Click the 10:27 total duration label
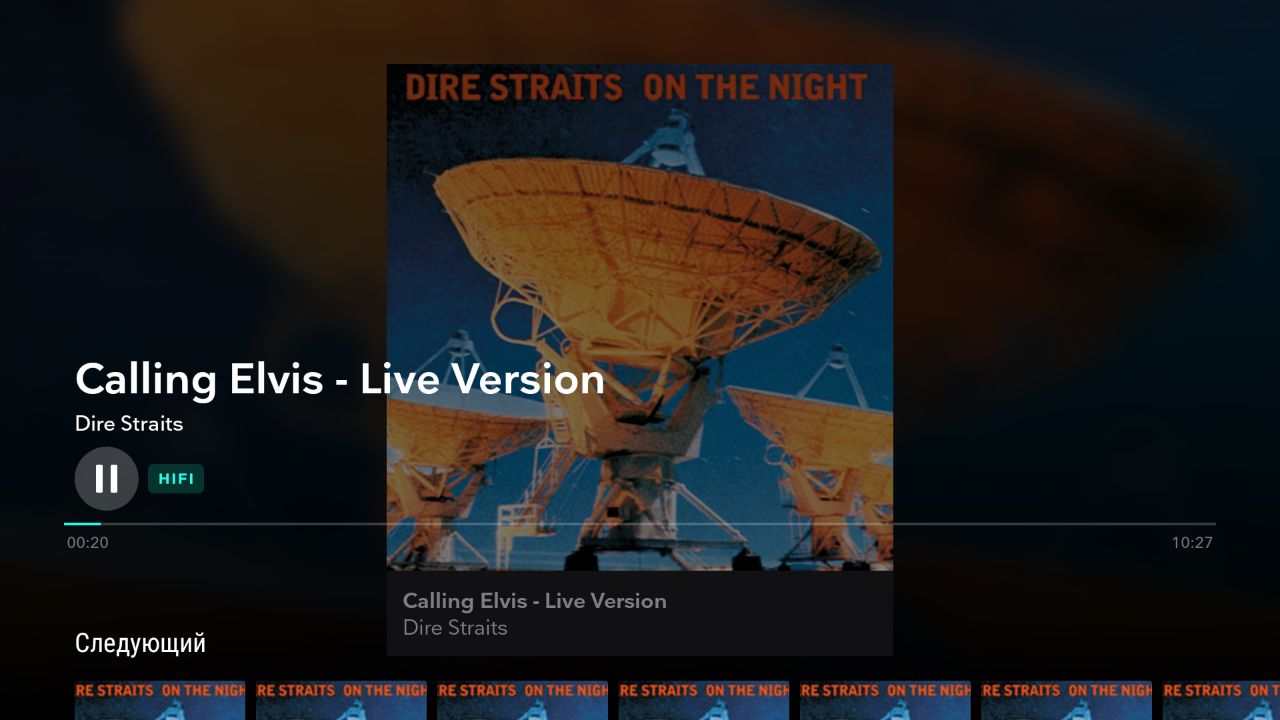This screenshot has height=720, width=1280. [x=1192, y=543]
